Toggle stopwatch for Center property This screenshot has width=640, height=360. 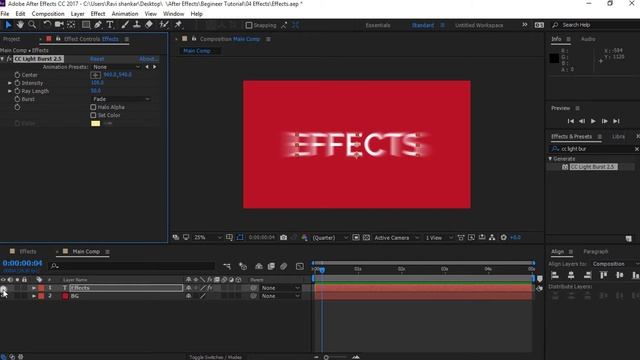pyautogui.click(x=17, y=75)
